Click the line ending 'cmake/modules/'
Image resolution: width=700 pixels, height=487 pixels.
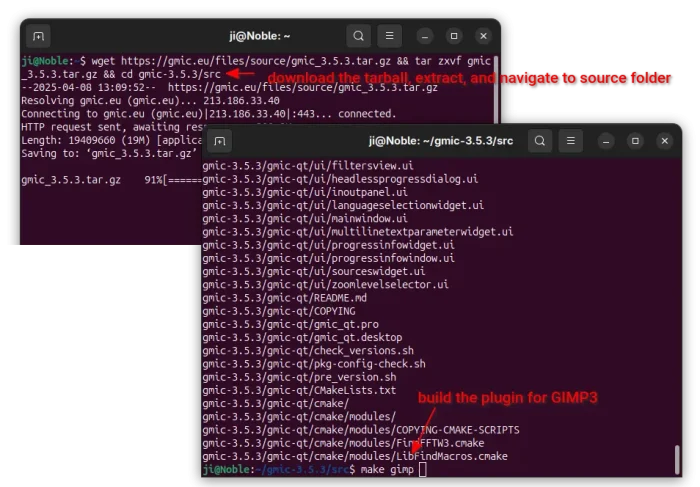pyautogui.click(x=299, y=416)
